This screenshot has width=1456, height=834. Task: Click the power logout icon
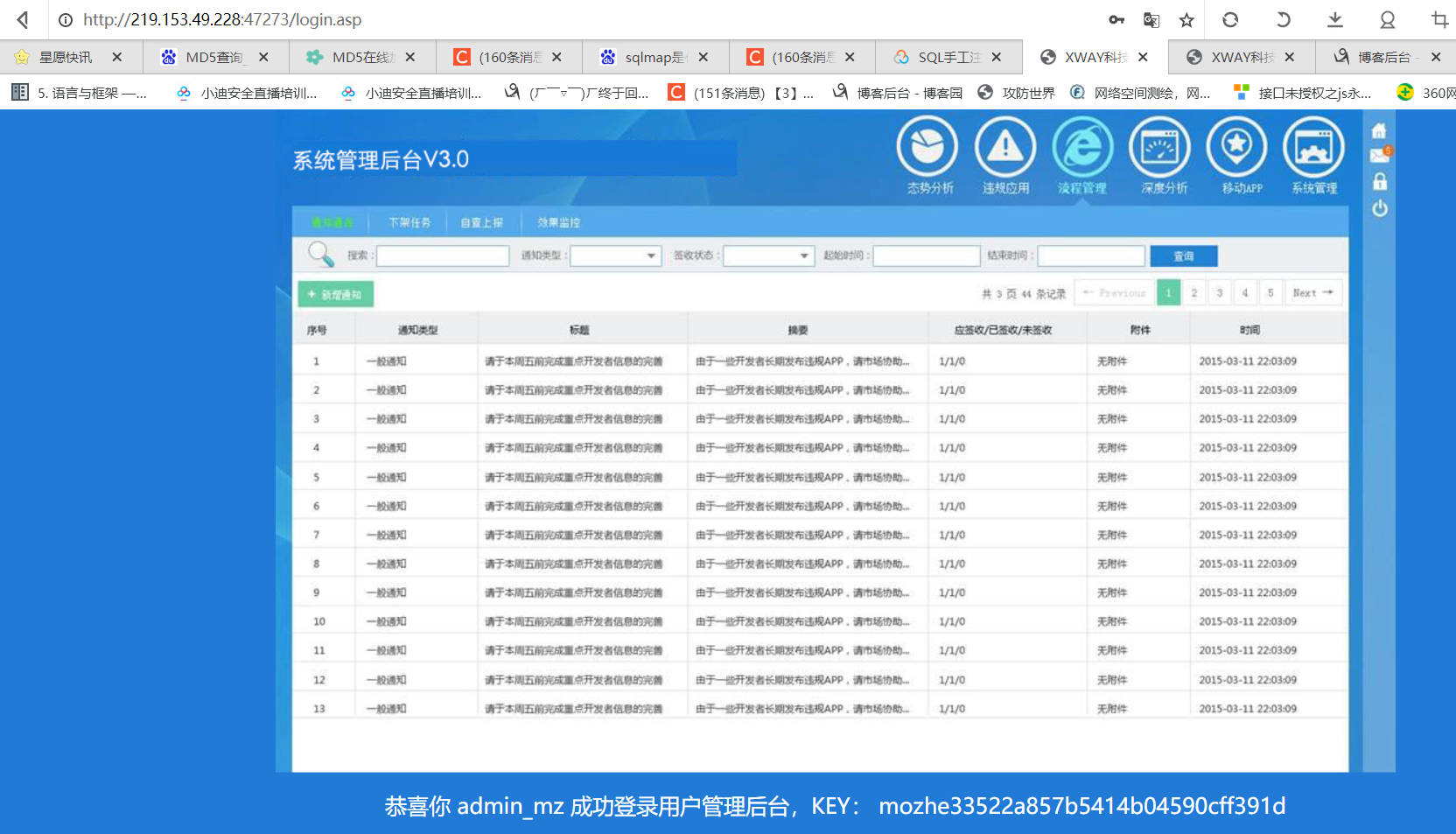click(x=1380, y=208)
